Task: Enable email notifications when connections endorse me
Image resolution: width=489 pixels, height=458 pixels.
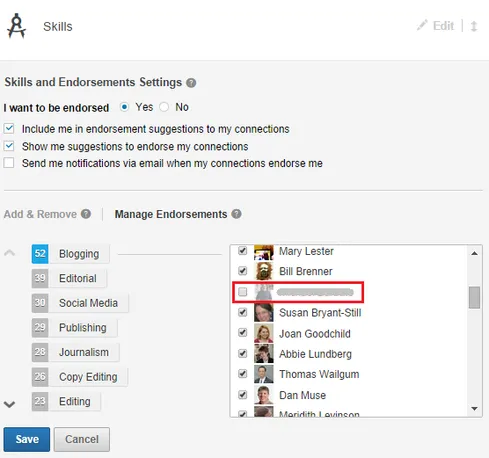Action: (9, 163)
